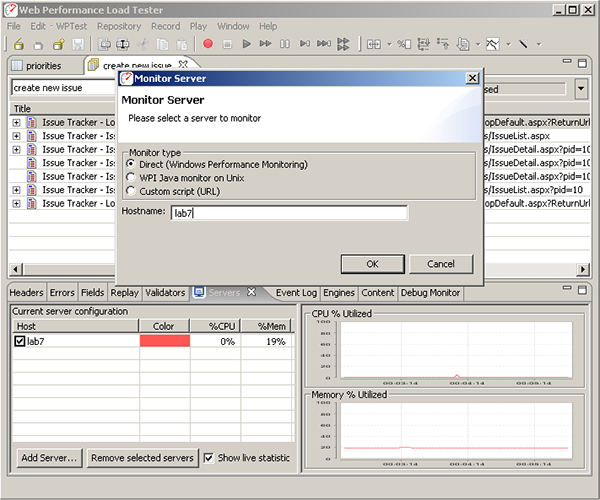The image size is (600, 500).
Task: Click the %CPU column header
Action: (x=215, y=326)
